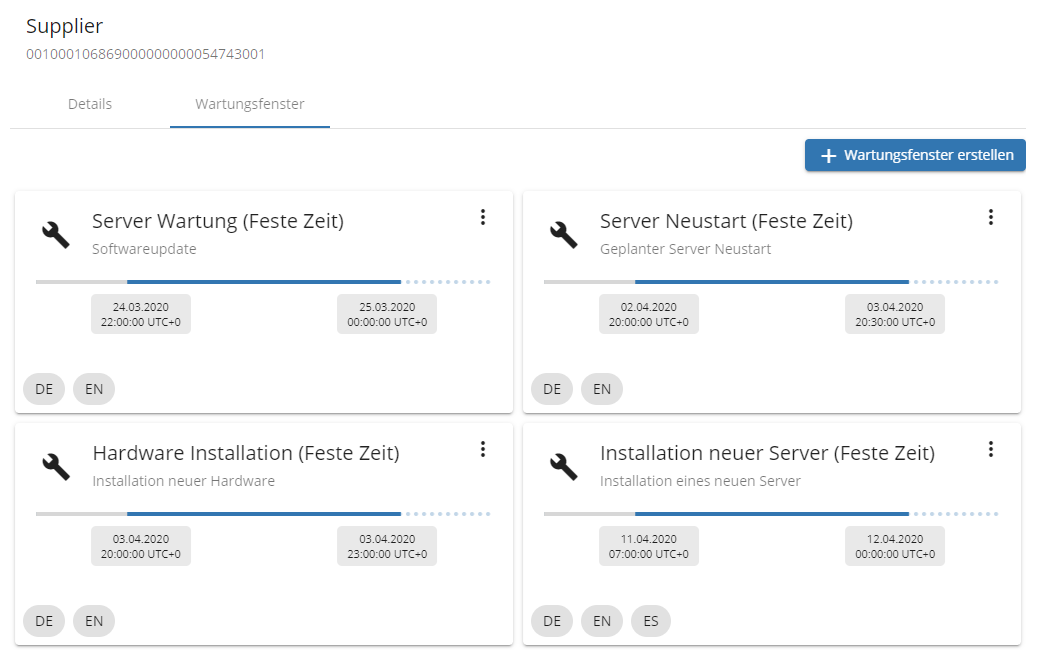Click the Geplanter Server Neustart subtitle
Viewport: 1037px width, 663px height.
click(685, 249)
